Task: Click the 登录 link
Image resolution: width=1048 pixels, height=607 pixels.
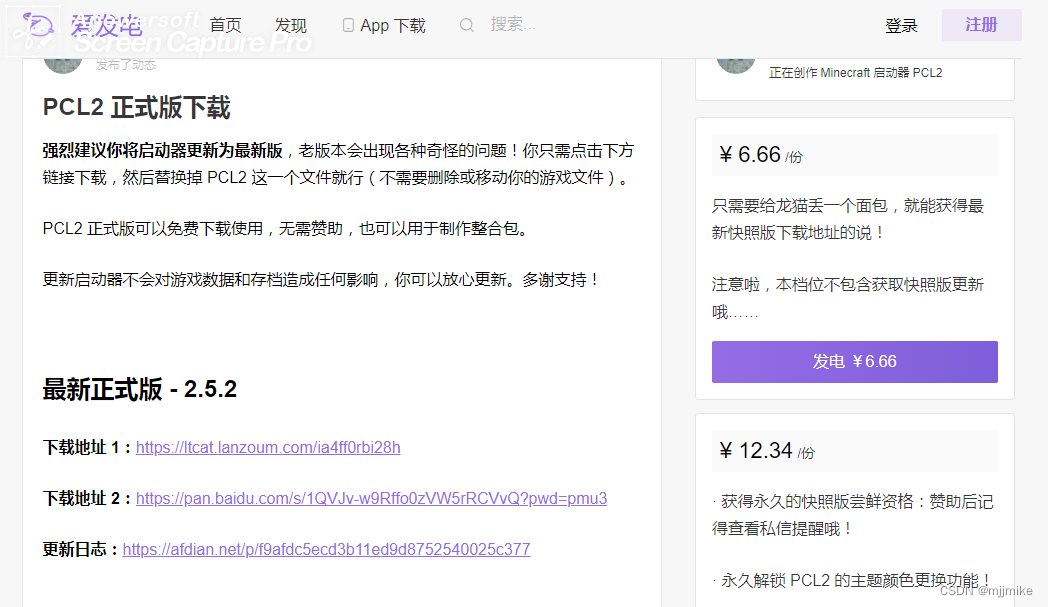Action: click(x=901, y=25)
